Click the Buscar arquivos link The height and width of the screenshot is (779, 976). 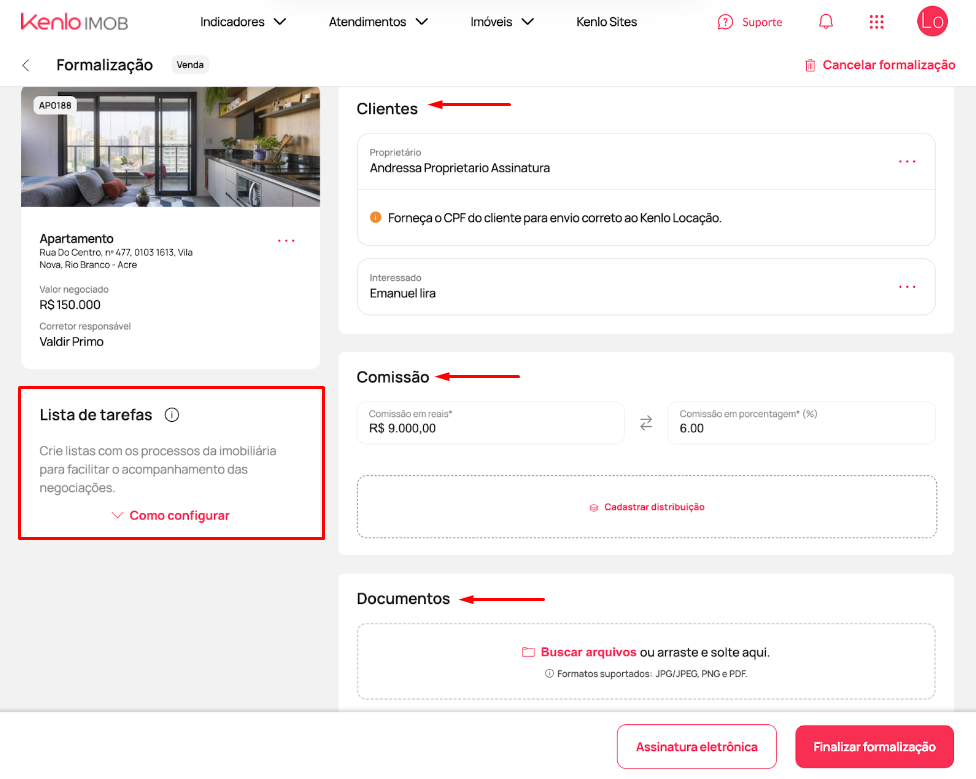click(x=588, y=652)
